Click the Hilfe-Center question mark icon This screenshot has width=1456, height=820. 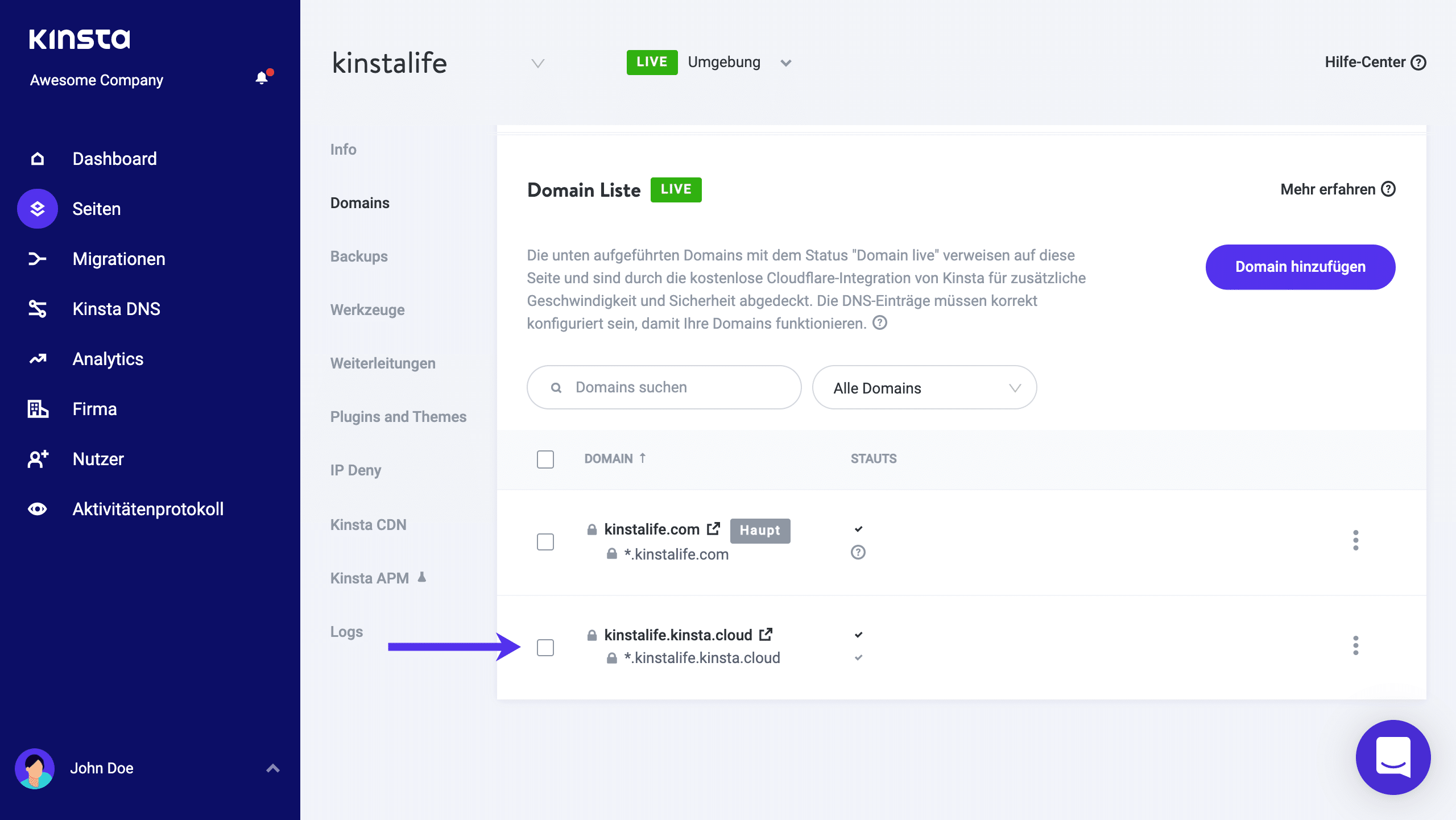tap(1418, 62)
